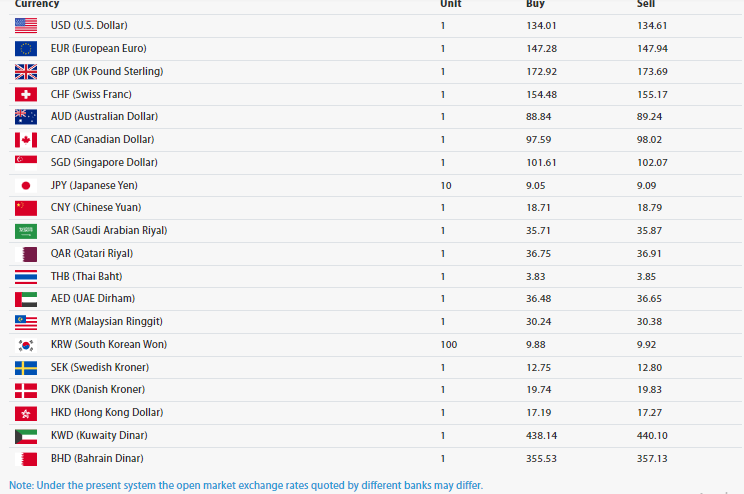Click the Australian flag icon
This screenshot has width=744, height=494.
(x=26, y=117)
